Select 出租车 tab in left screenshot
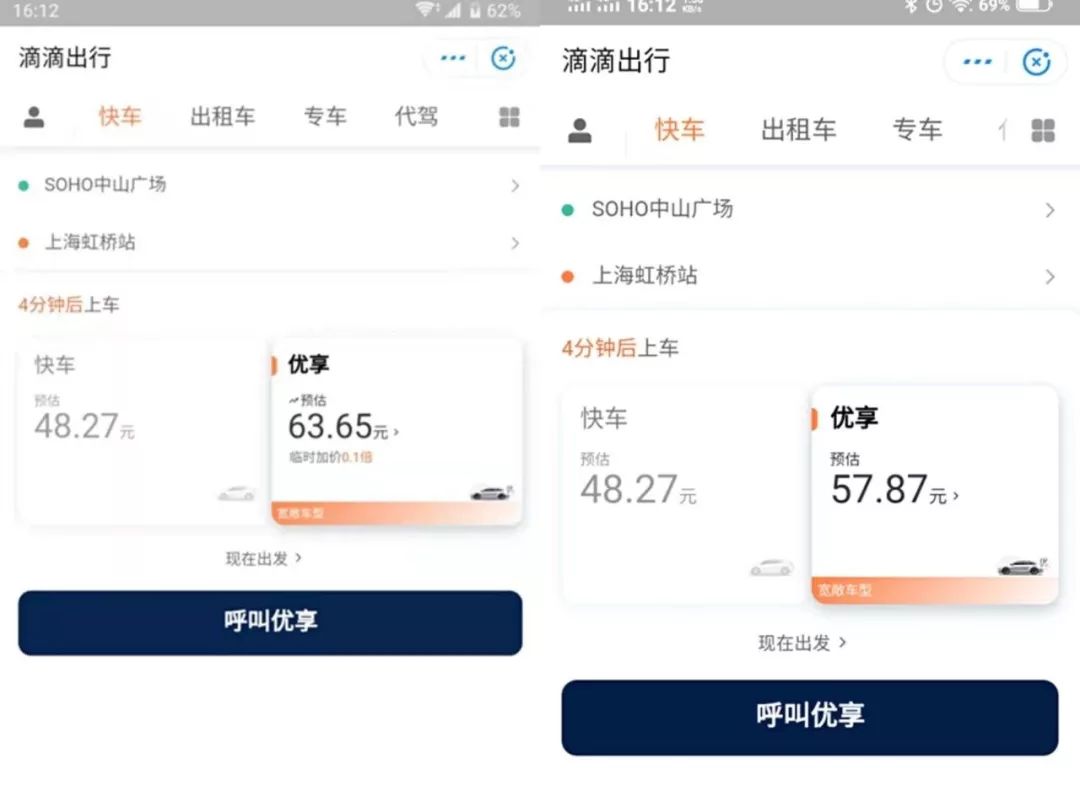Image resolution: width=1080 pixels, height=791 pixels. 222,116
